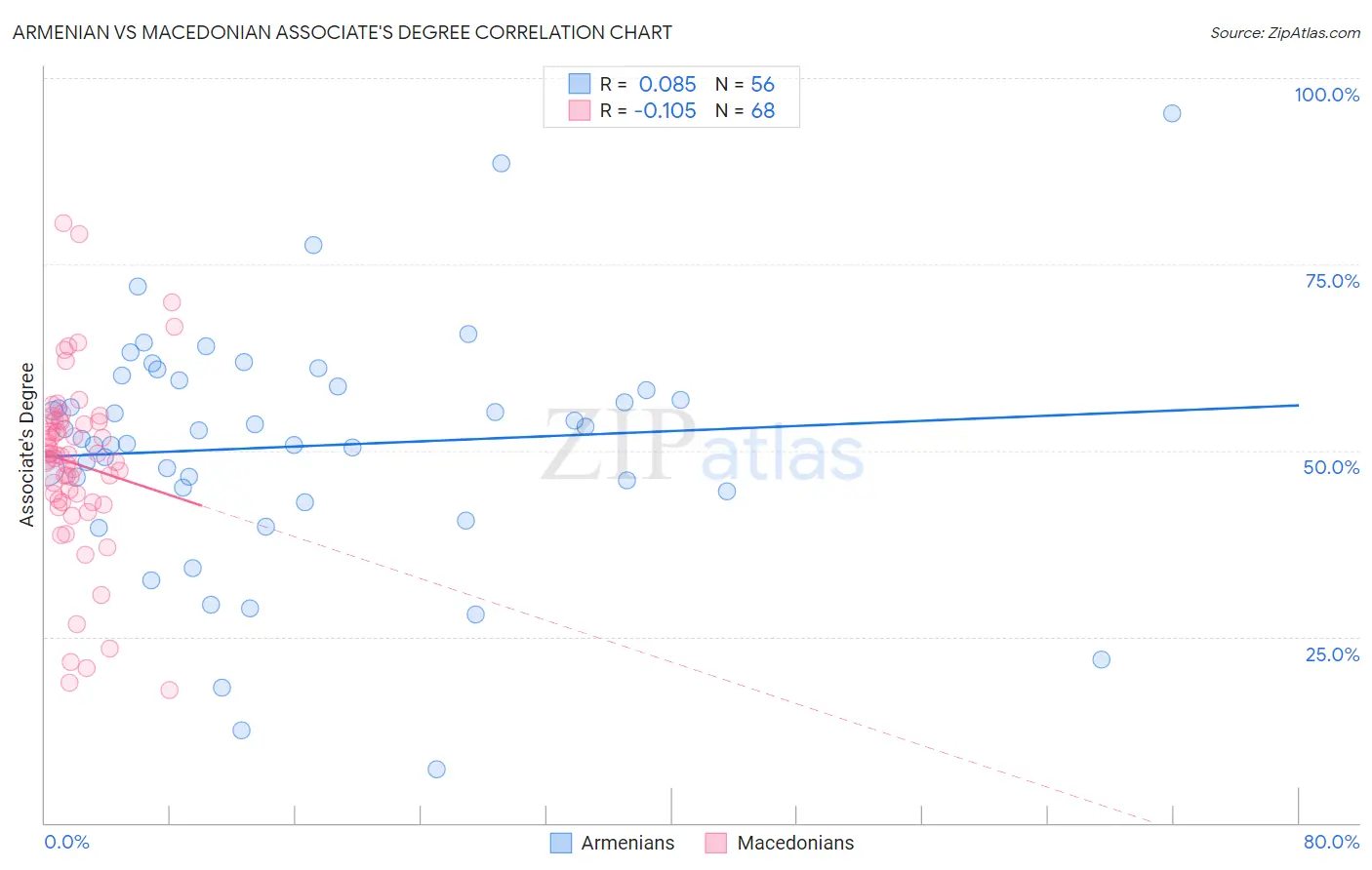Select the Macedonians legend label

click(795, 843)
